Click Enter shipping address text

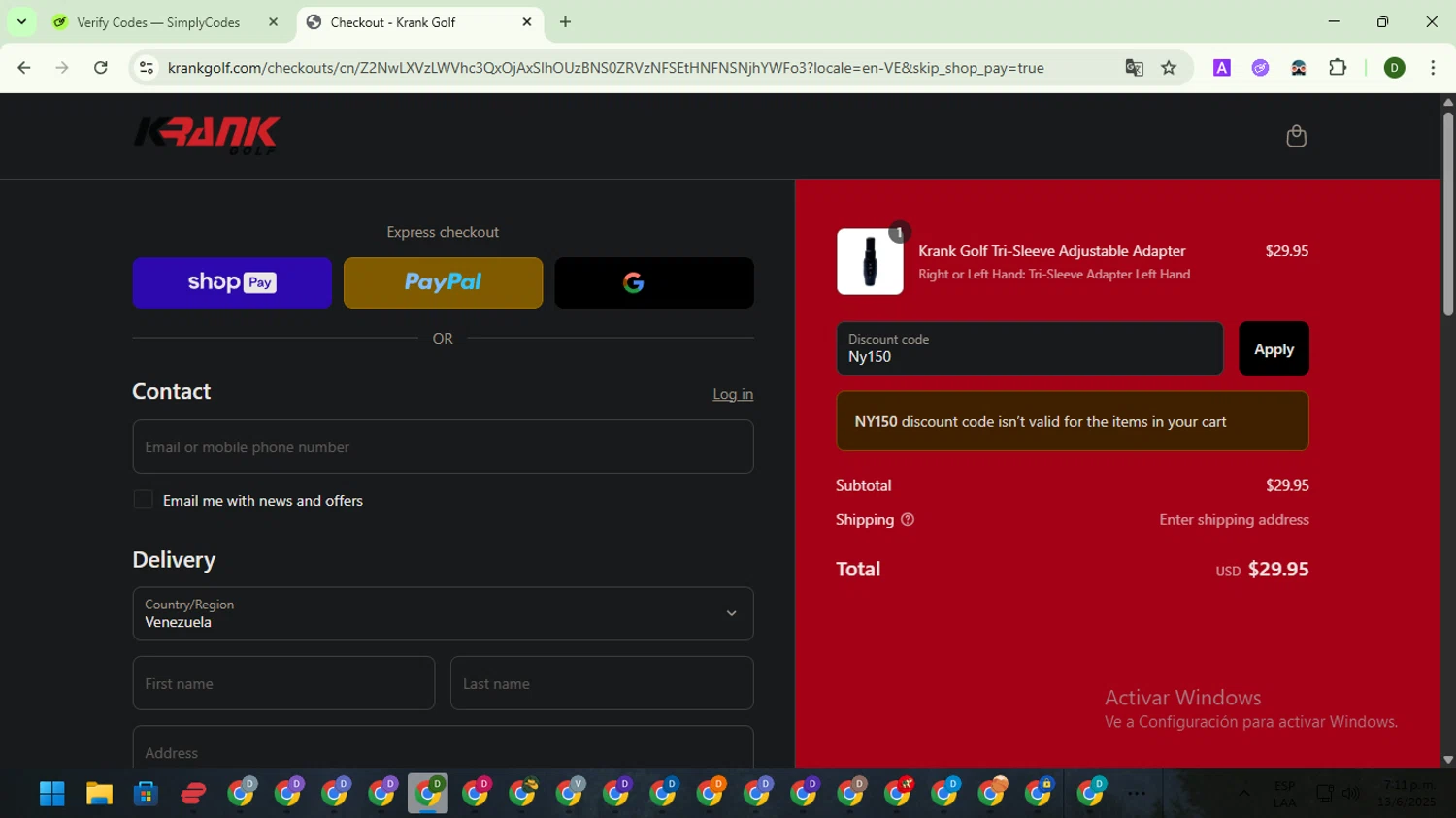(x=1234, y=520)
